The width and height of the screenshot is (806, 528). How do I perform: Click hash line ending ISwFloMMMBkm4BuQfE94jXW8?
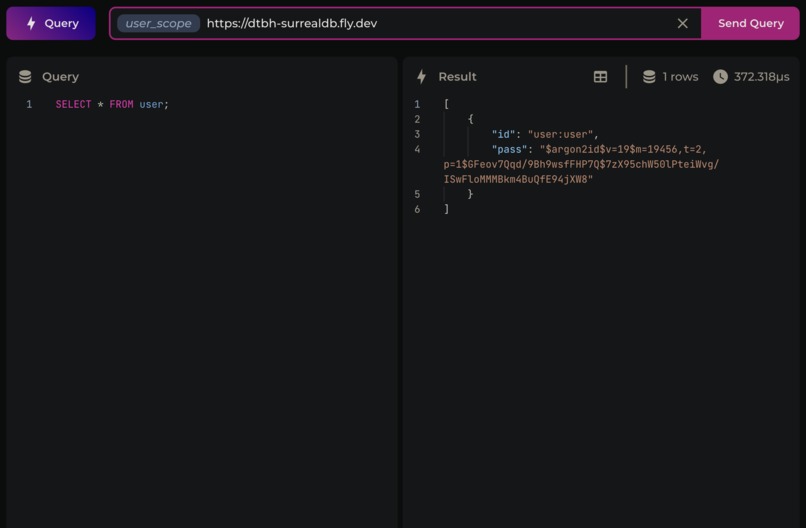pyautogui.click(x=518, y=179)
